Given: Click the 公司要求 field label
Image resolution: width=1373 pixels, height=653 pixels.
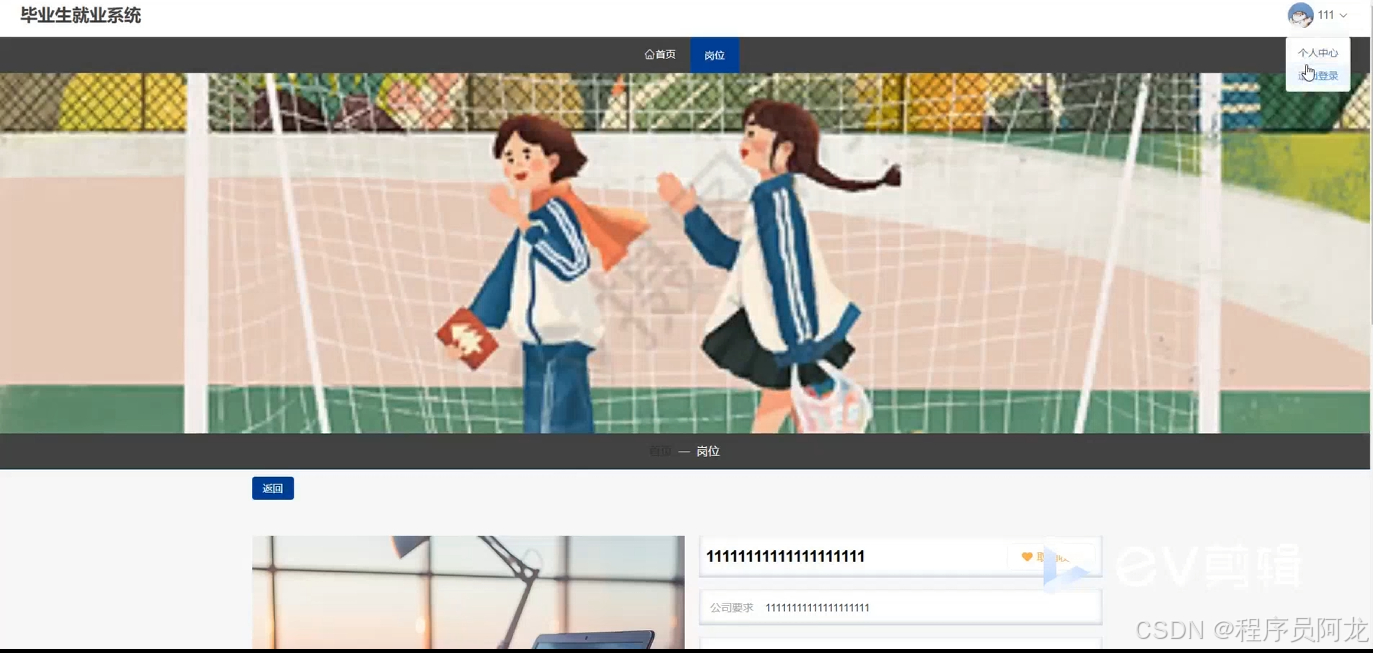Looking at the screenshot, I should (x=732, y=608).
